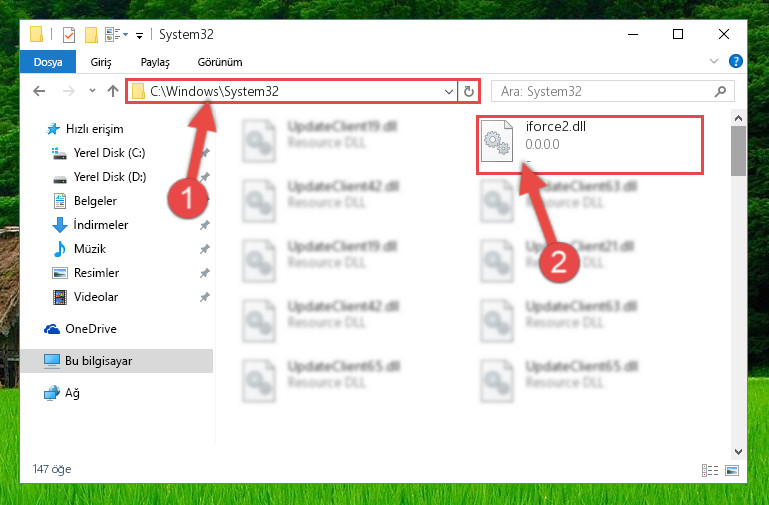Open the Help question mark icon

point(736,61)
